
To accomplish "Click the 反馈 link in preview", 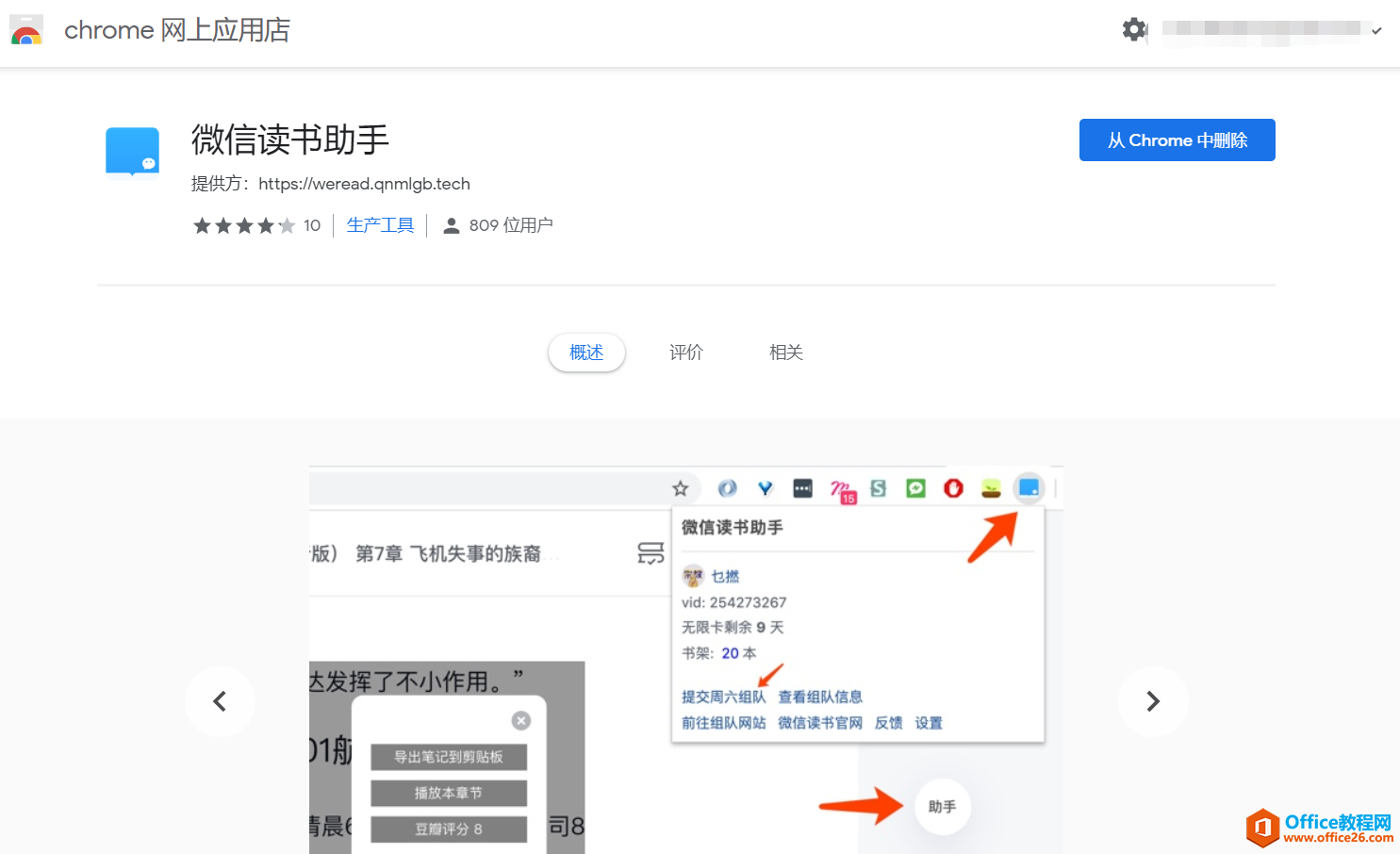I will coord(889,723).
